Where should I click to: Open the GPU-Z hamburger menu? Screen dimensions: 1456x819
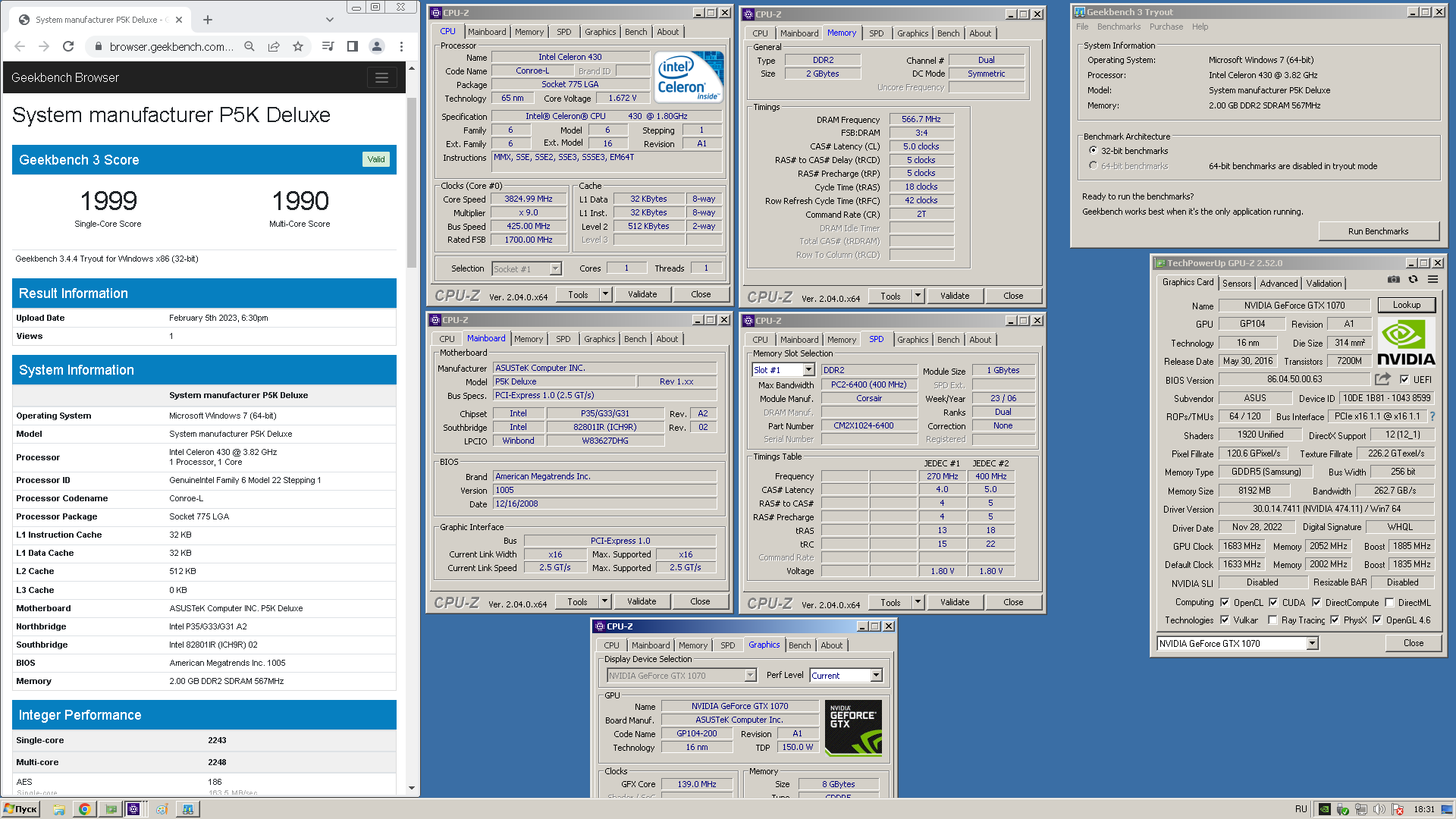(x=1432, y=280)
